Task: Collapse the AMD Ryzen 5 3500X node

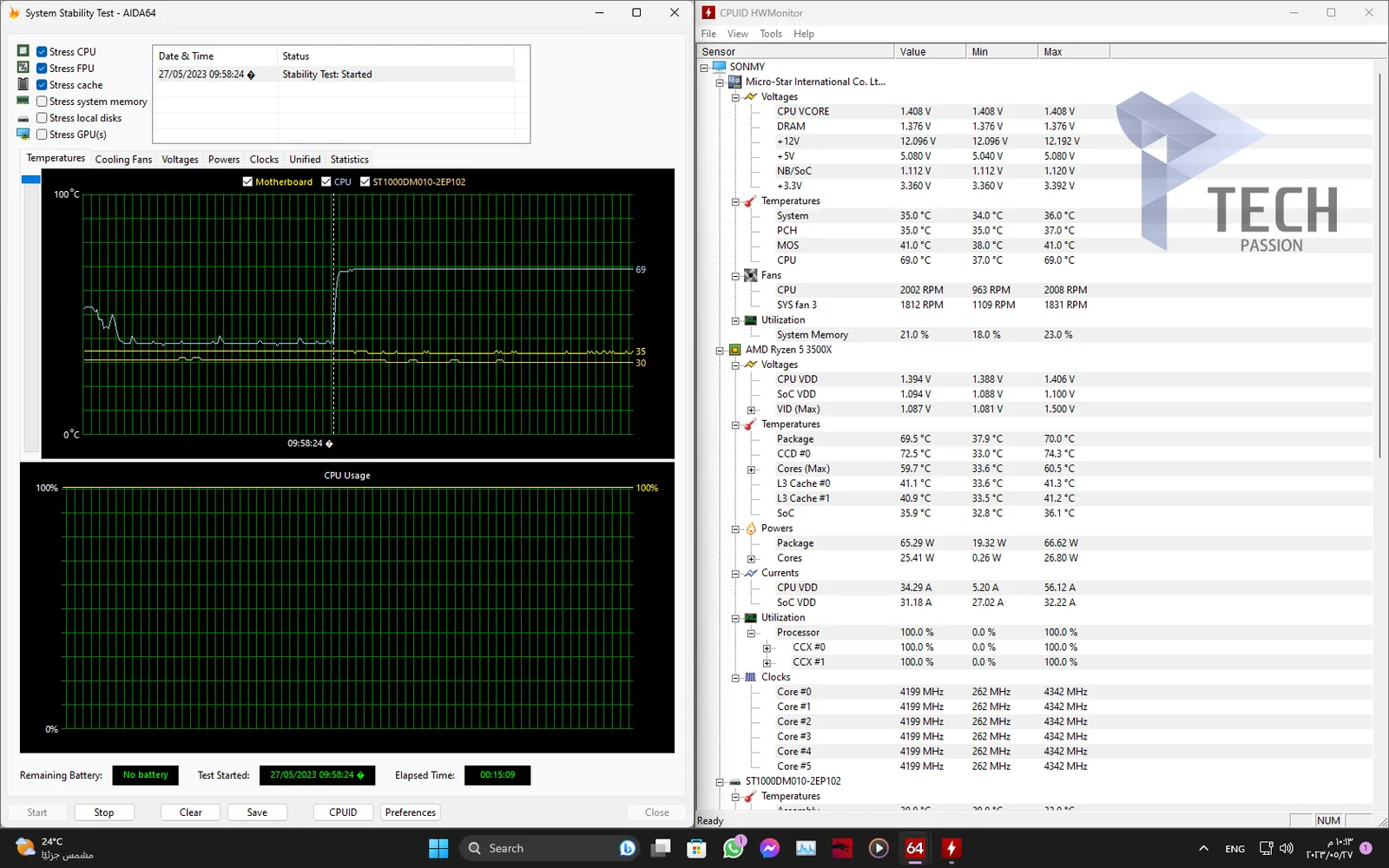Action: pos(720,350)
